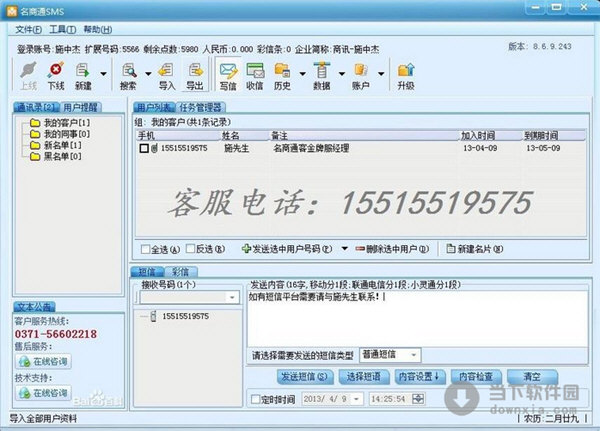Expand the dropdown arrow next to 历史
This screenshot has height=431, width=600.
[302, 73]
